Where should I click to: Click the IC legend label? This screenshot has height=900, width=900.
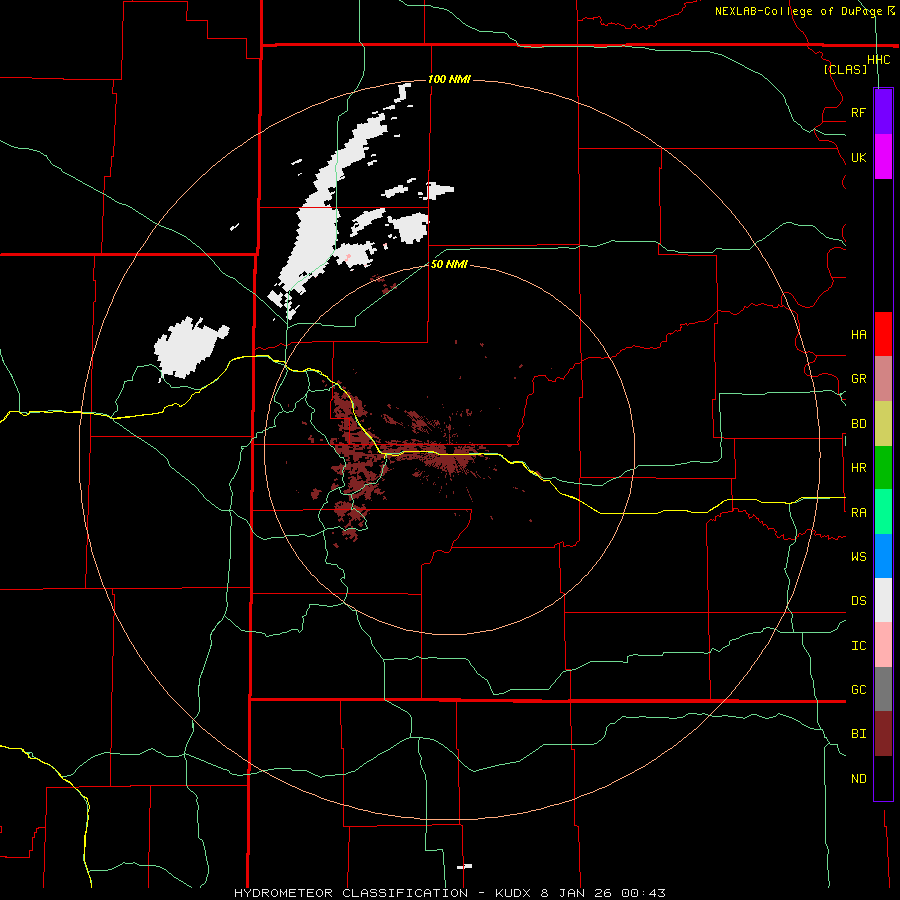coord(858,645)
